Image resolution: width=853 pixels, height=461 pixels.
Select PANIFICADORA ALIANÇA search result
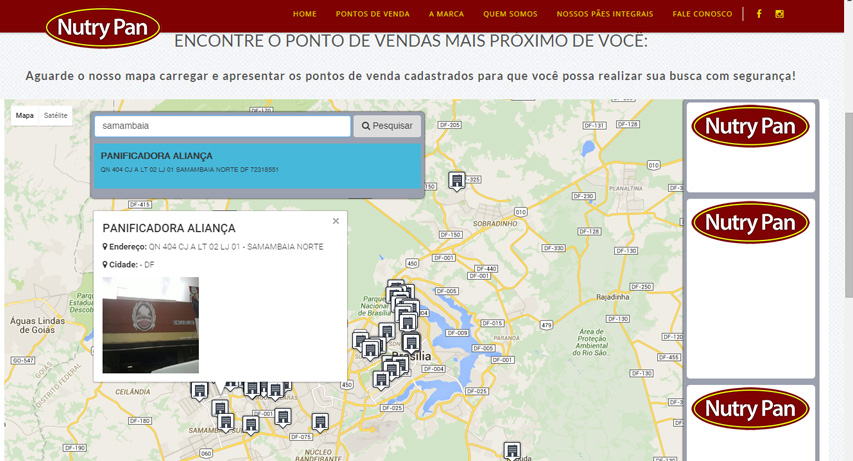coord(258,165)
